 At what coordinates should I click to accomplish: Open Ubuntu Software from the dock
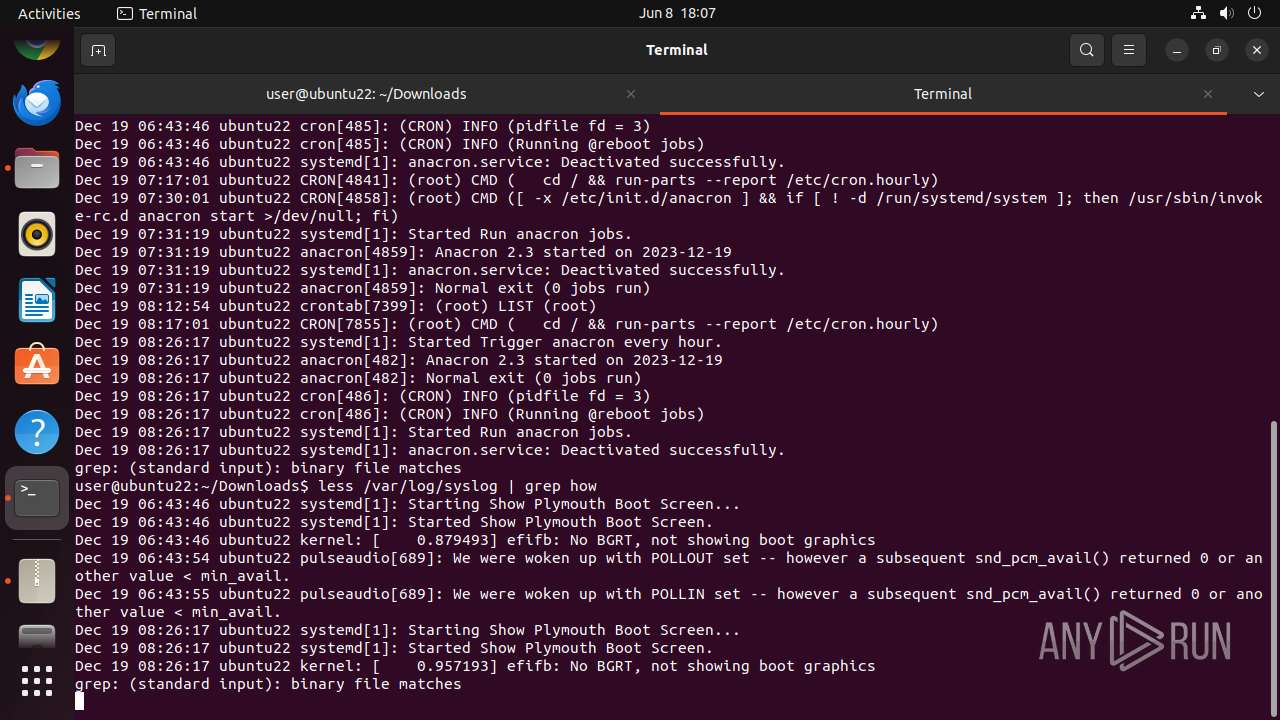[x=37, y=366]
